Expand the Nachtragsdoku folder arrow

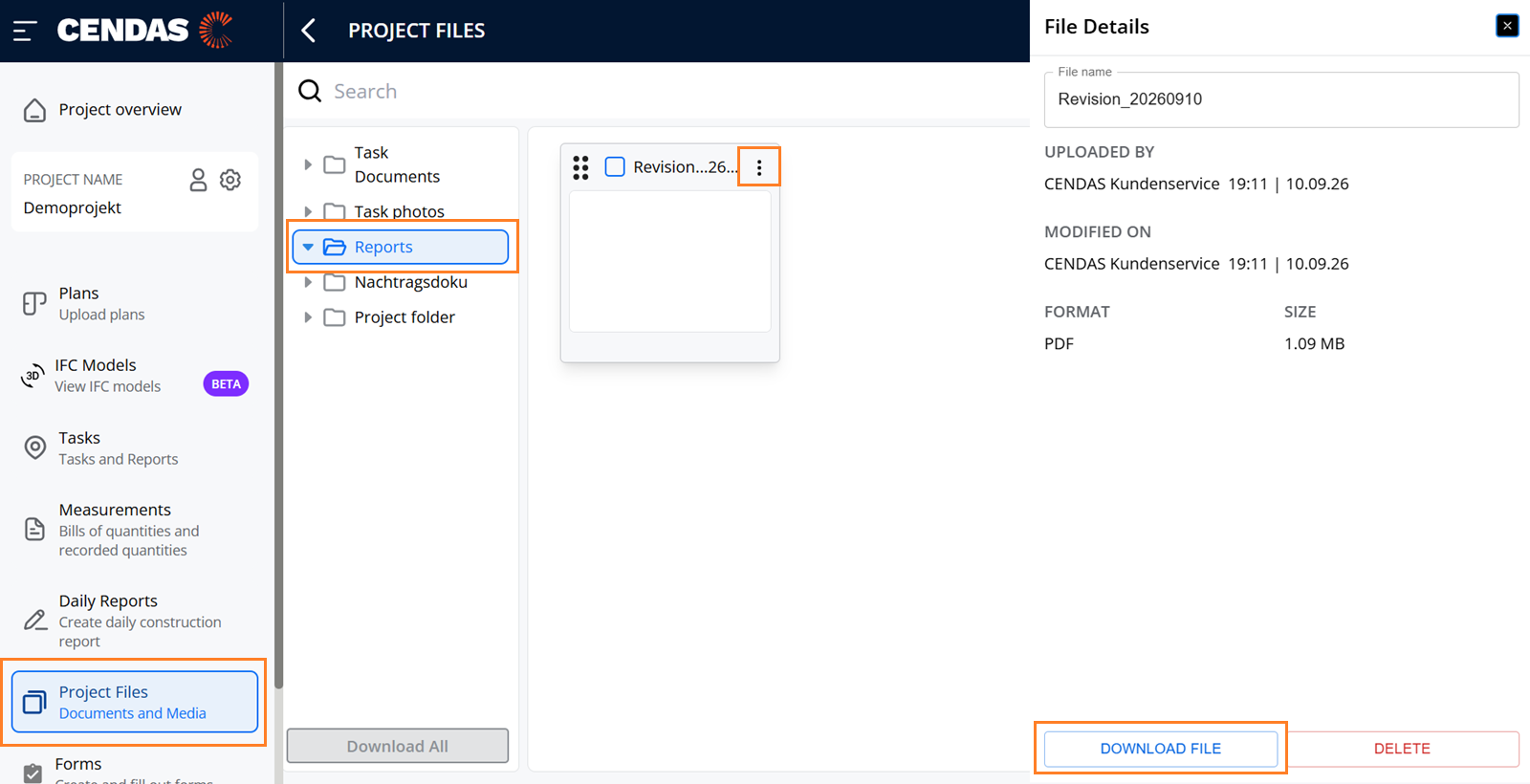(x=308, y=282)
